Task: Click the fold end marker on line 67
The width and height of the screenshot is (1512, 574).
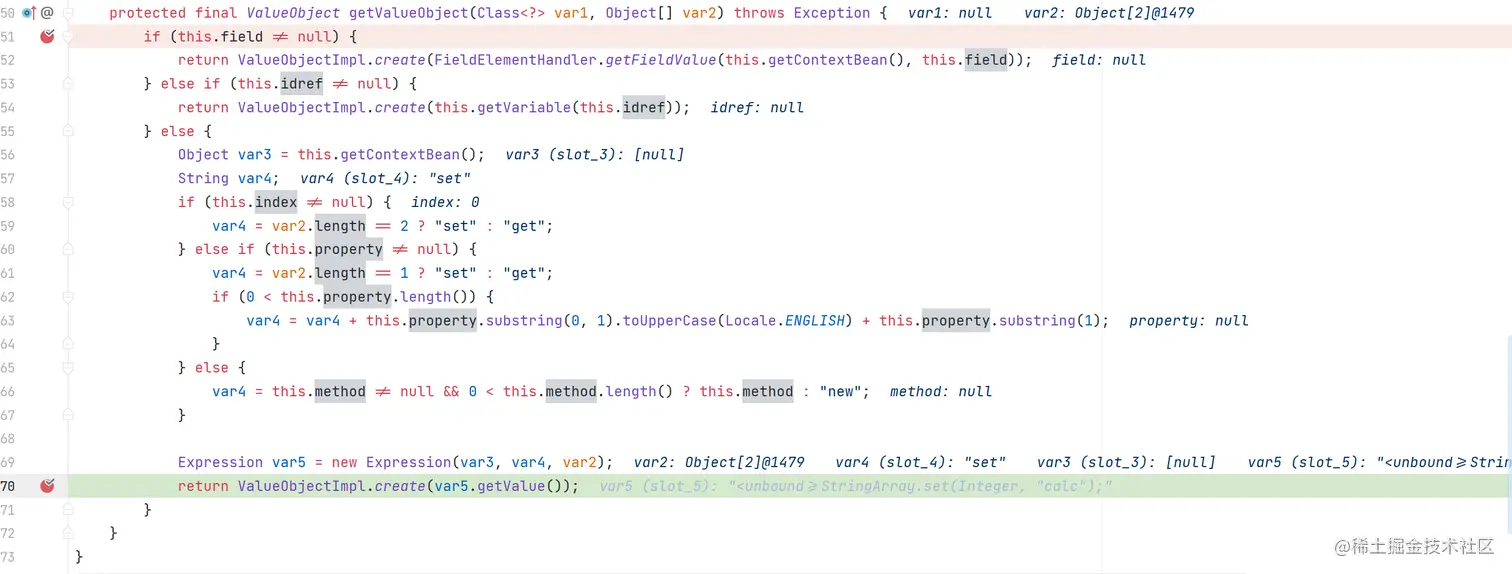Action: point(69,415)
